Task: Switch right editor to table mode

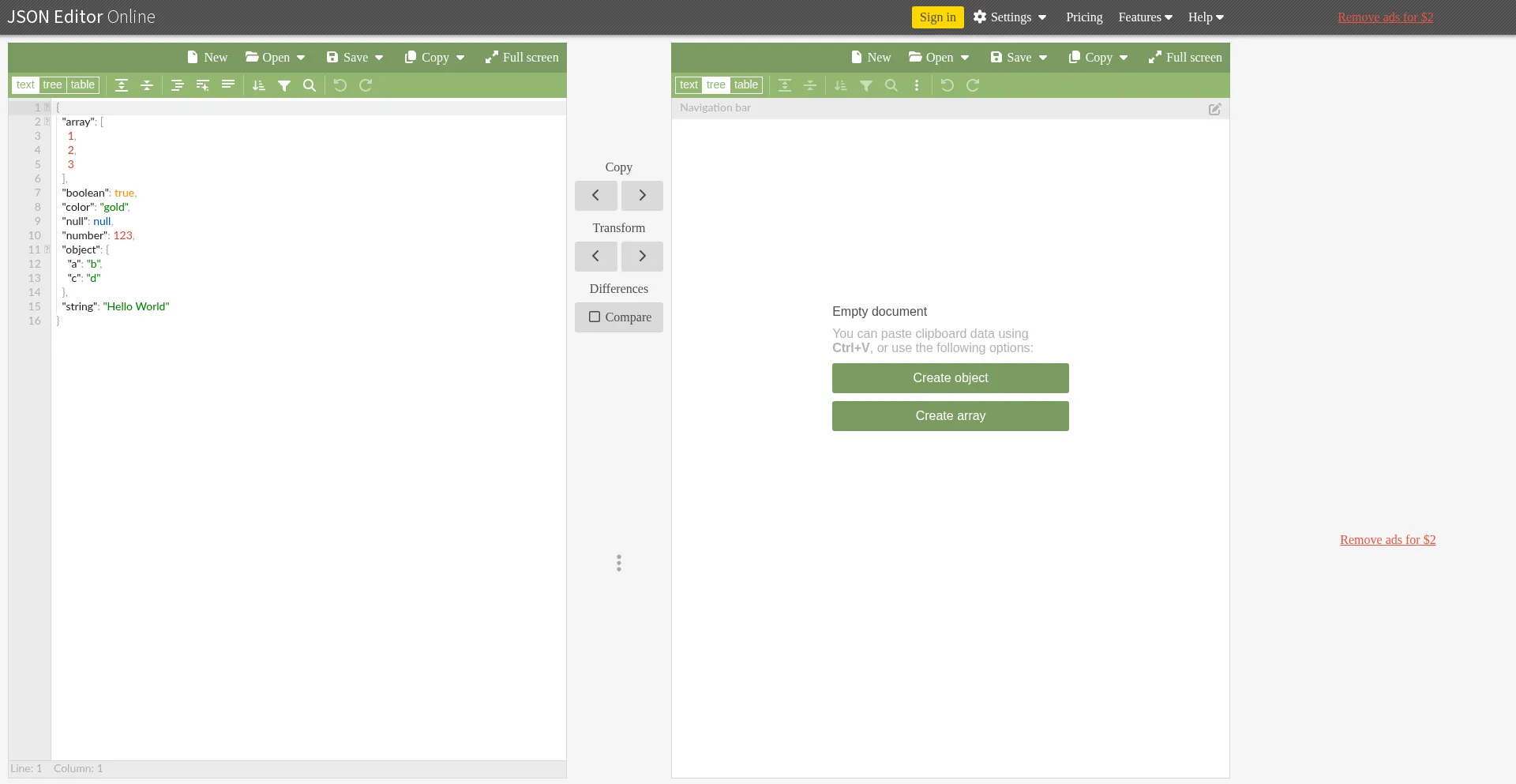Action: pyautogui.click(x=745, y=85)
